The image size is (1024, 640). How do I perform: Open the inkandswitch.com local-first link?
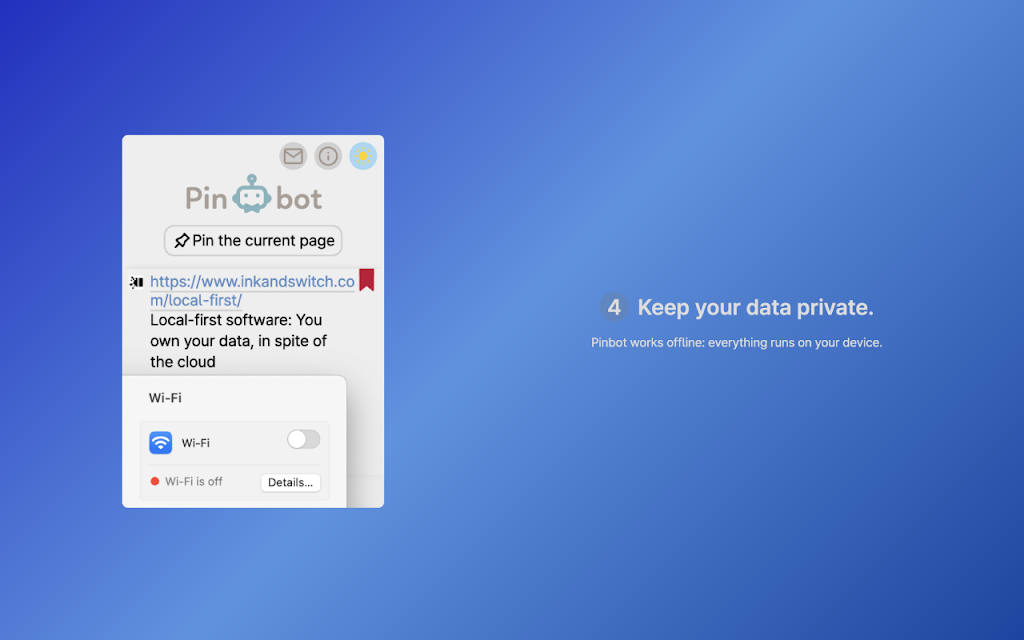click(252, 291)
